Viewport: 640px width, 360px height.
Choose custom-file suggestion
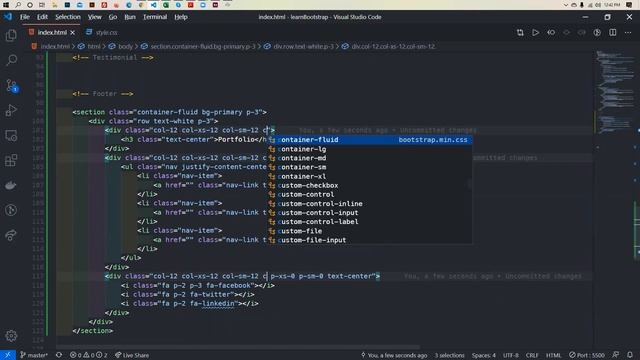pos(370,231)
